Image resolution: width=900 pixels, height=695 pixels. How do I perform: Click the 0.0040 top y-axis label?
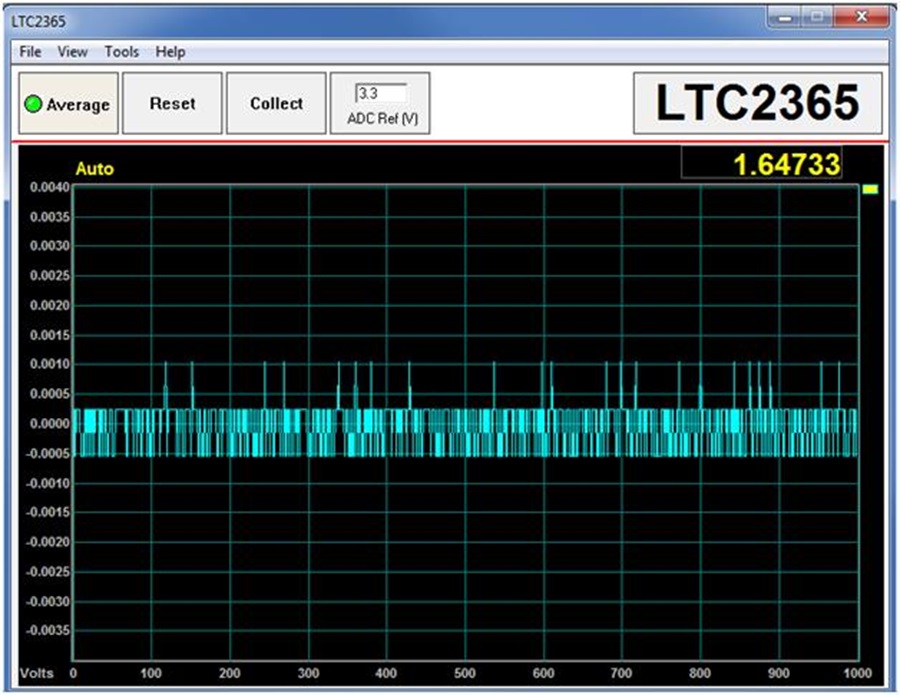click(49, 187)
